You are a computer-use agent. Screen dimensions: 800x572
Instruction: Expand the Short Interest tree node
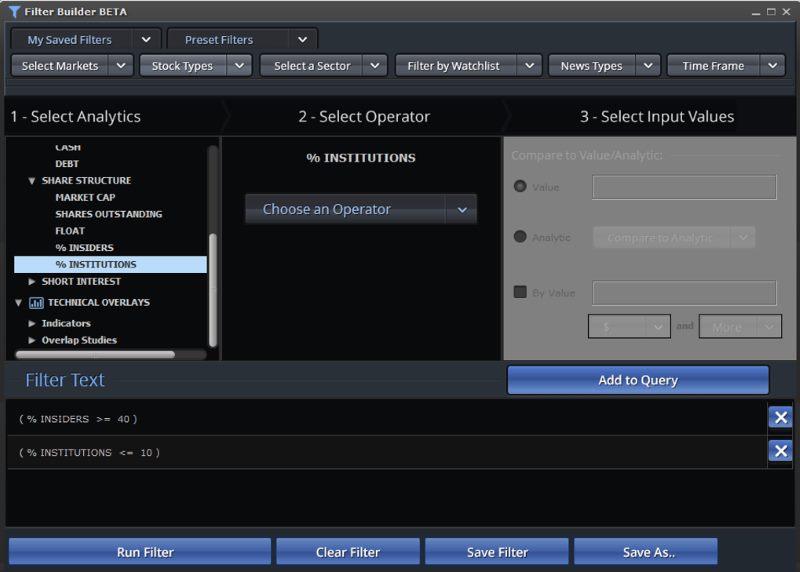[x=32, y=282]
